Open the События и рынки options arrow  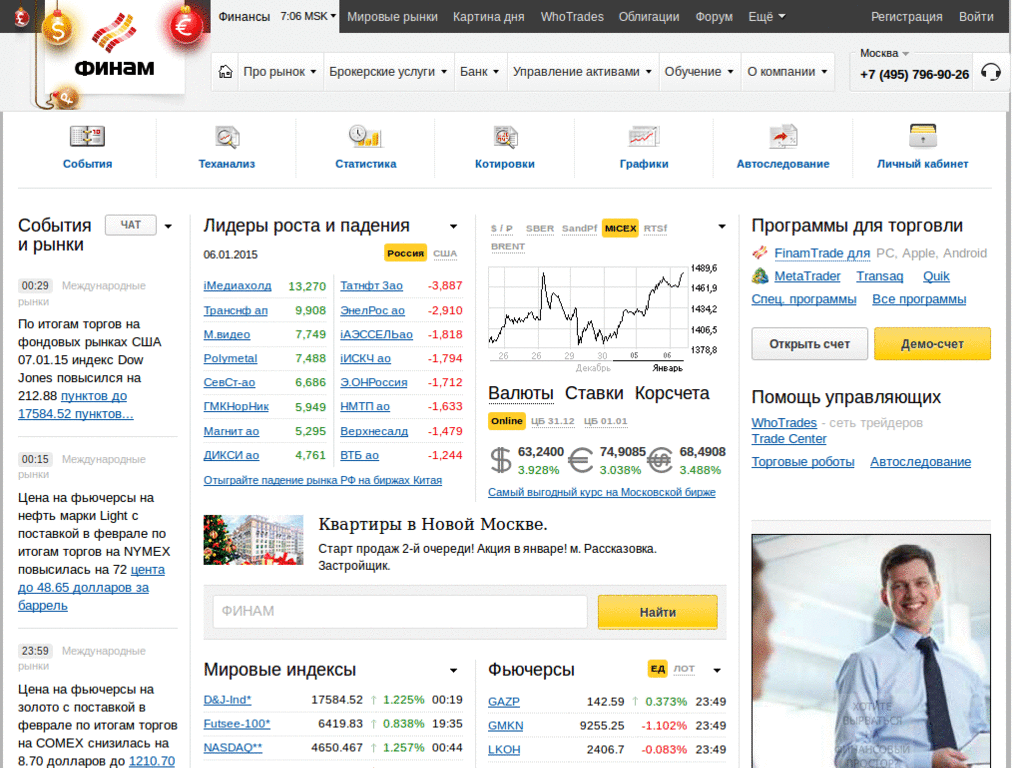tap(168, 227)
